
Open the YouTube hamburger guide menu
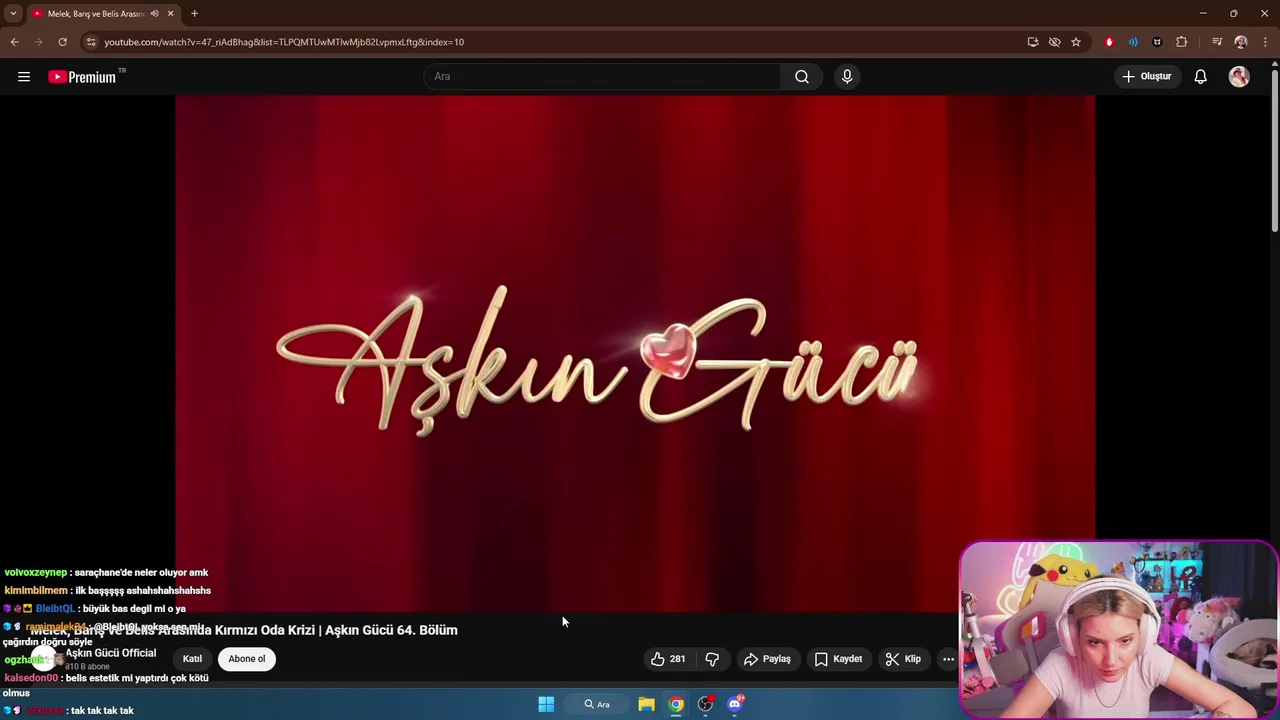pyautogui.click(x=24, y=76)
